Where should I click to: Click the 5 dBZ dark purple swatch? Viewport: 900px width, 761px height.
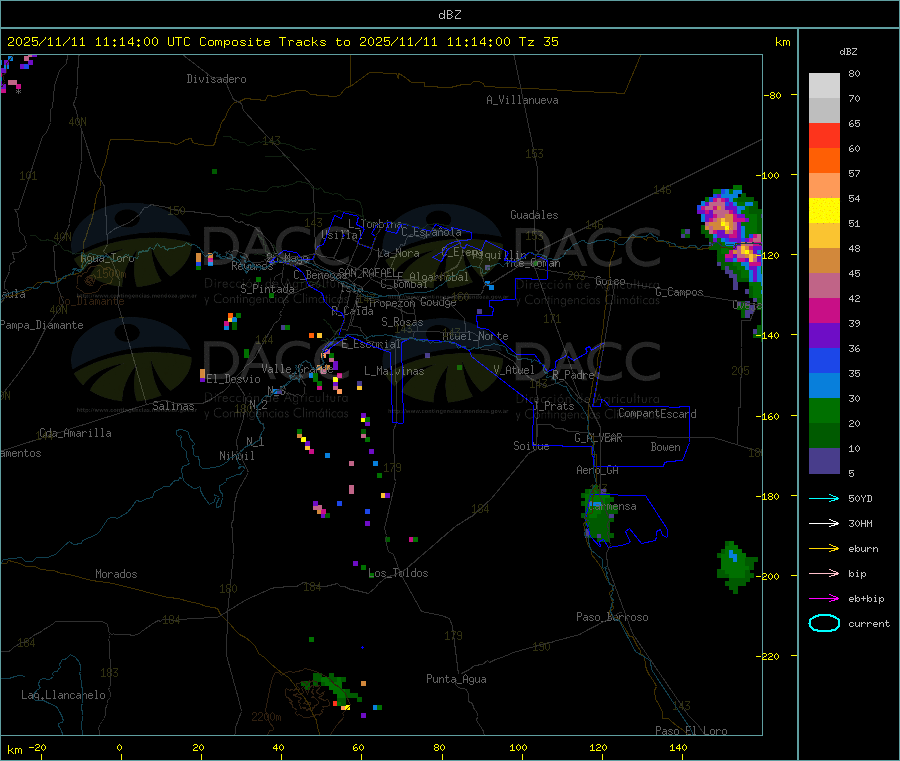pos(824,461)
